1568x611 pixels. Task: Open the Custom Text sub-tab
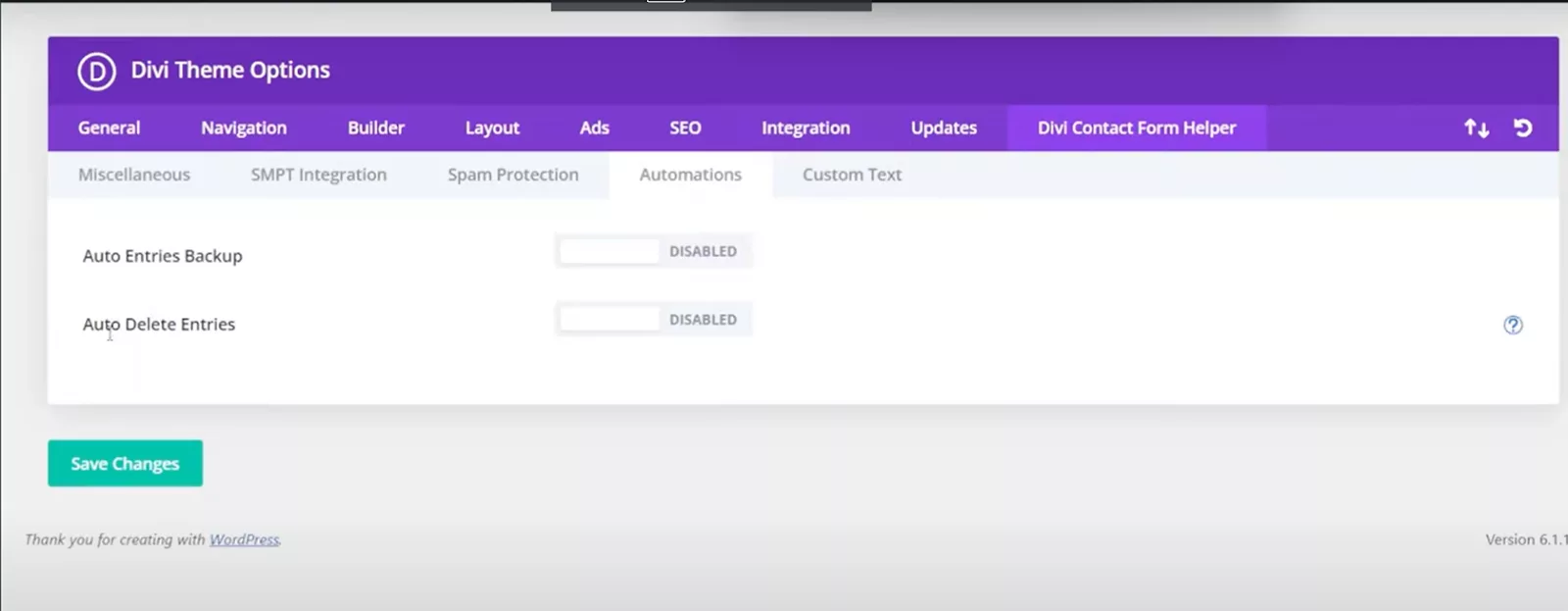pos(852,175)
